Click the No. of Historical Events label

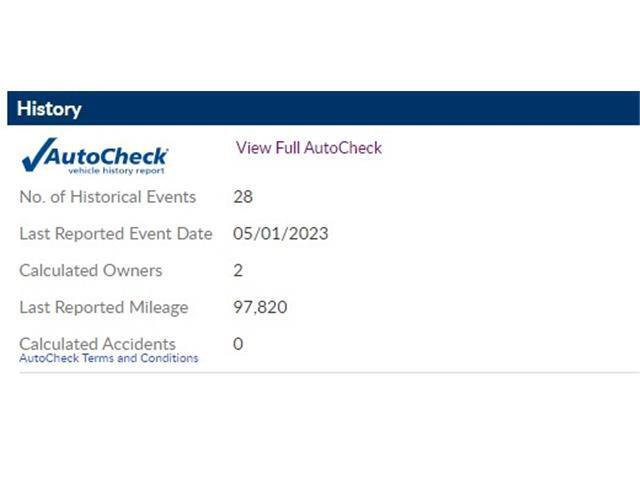108,197
